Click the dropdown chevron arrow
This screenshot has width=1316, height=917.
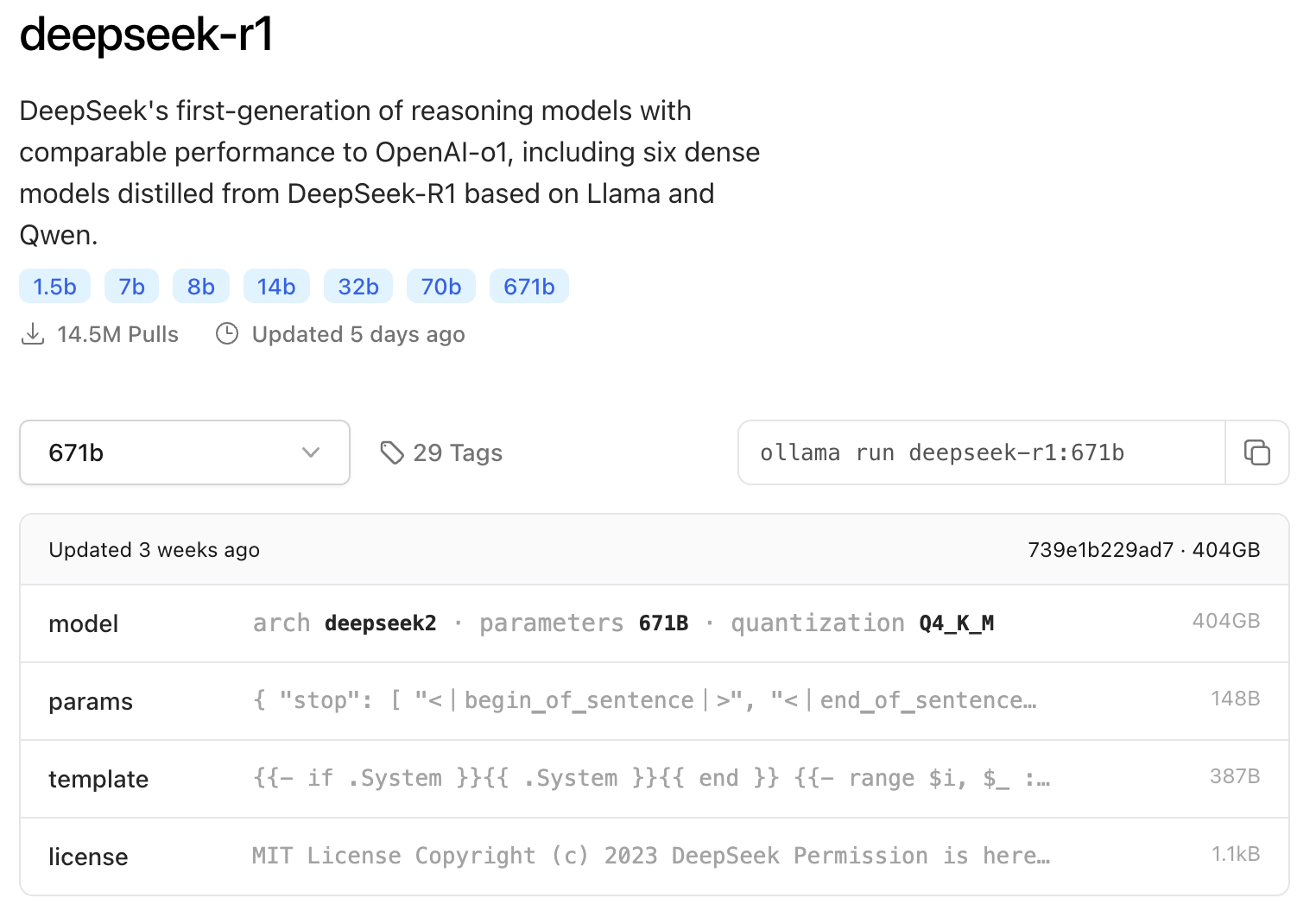pyautogui.click(x=311, y=452)
